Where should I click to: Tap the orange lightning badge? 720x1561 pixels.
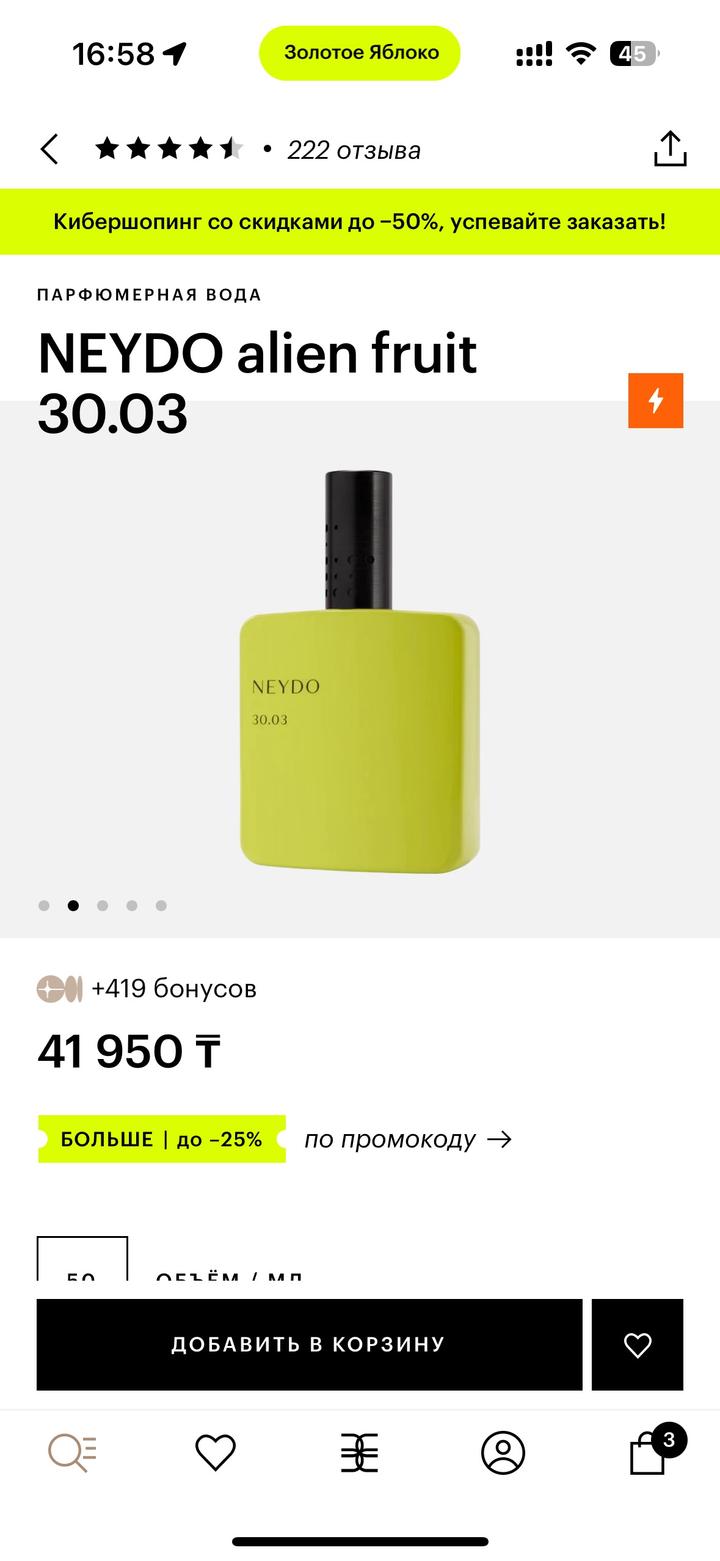tap(655, 400)
